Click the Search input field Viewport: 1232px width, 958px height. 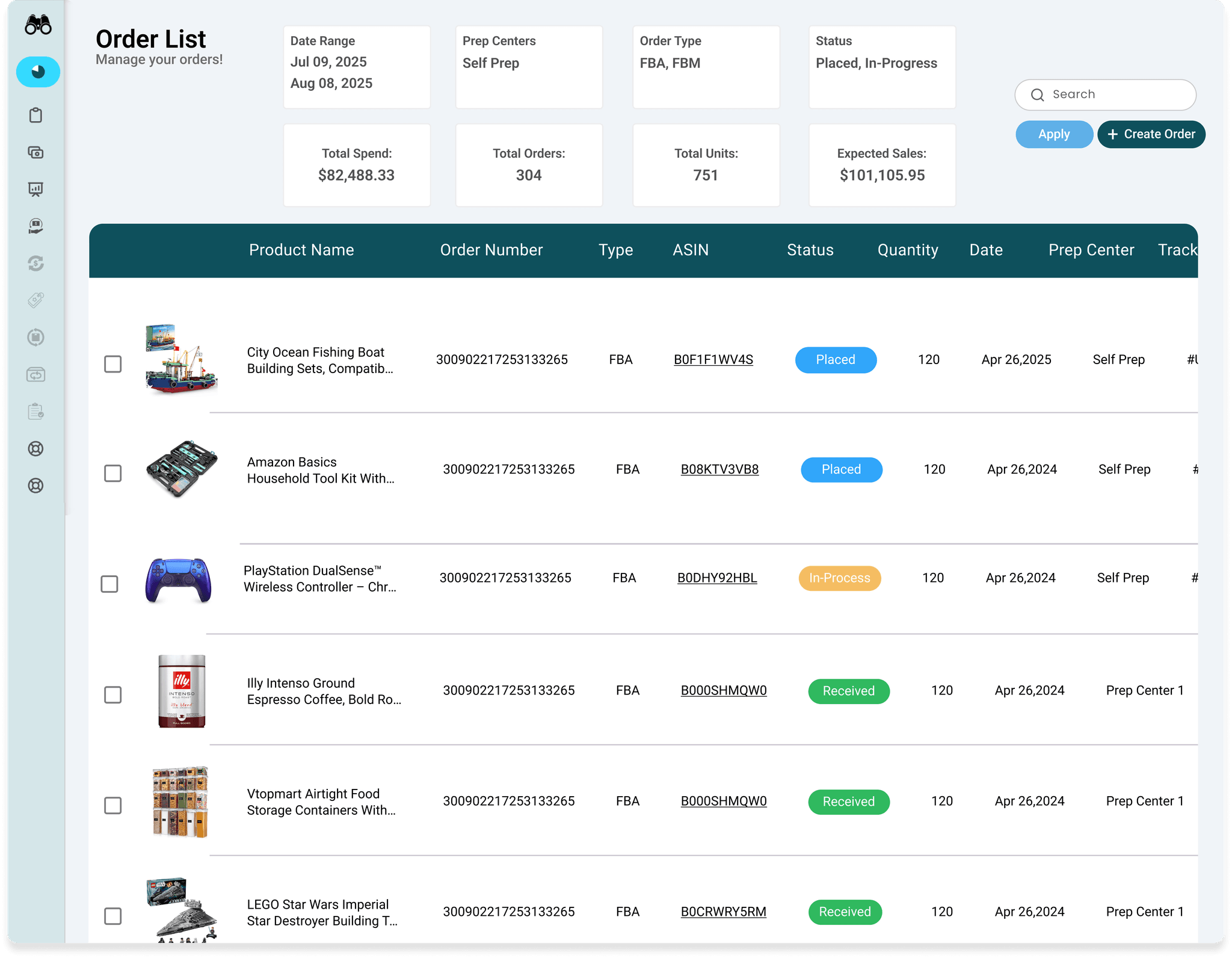coord(1113,94)
